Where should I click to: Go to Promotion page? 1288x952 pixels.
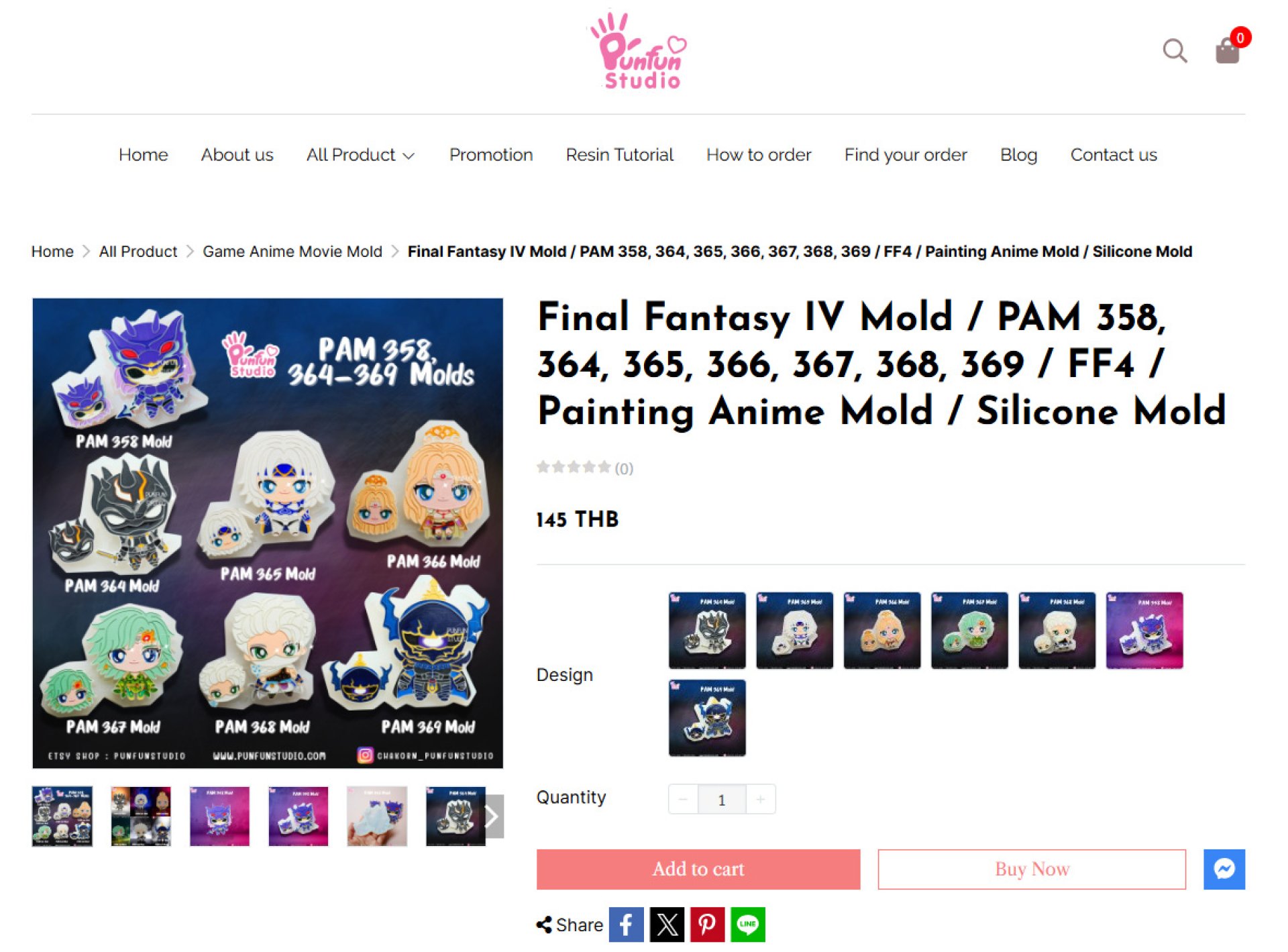tap(491, 155)
